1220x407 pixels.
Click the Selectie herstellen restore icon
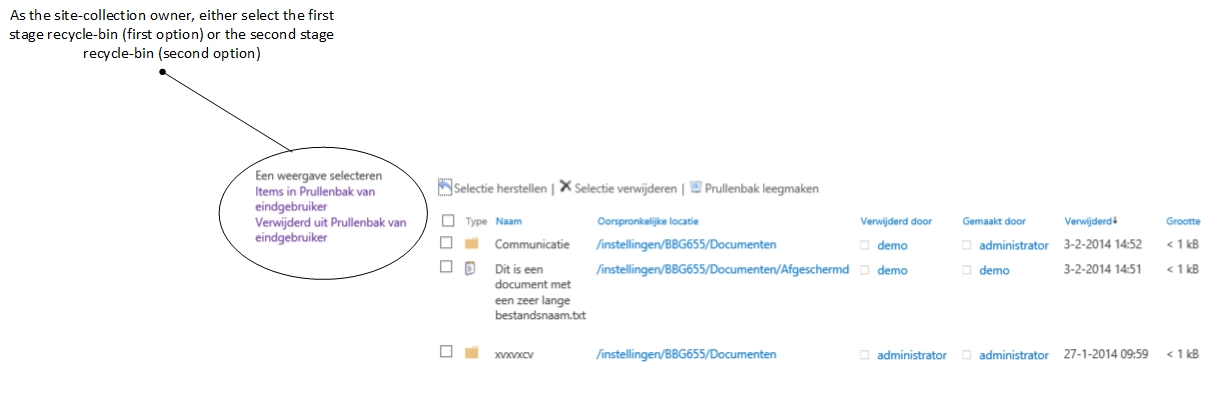point(445,186)
